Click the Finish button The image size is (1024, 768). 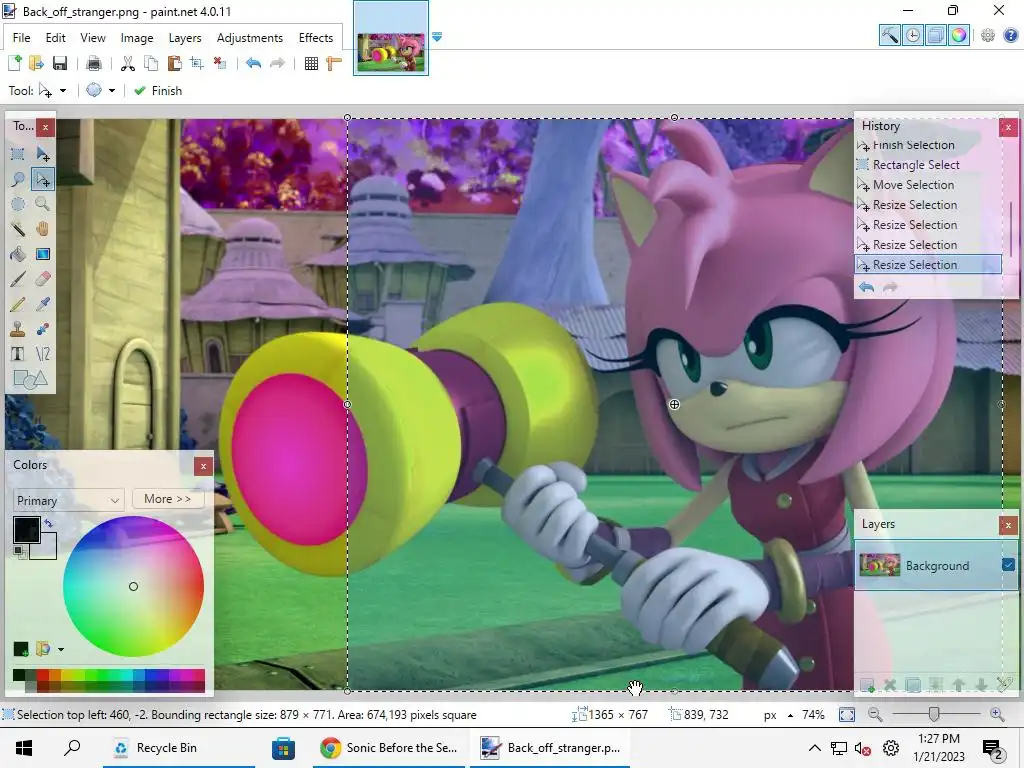click(x=158, y=91)
